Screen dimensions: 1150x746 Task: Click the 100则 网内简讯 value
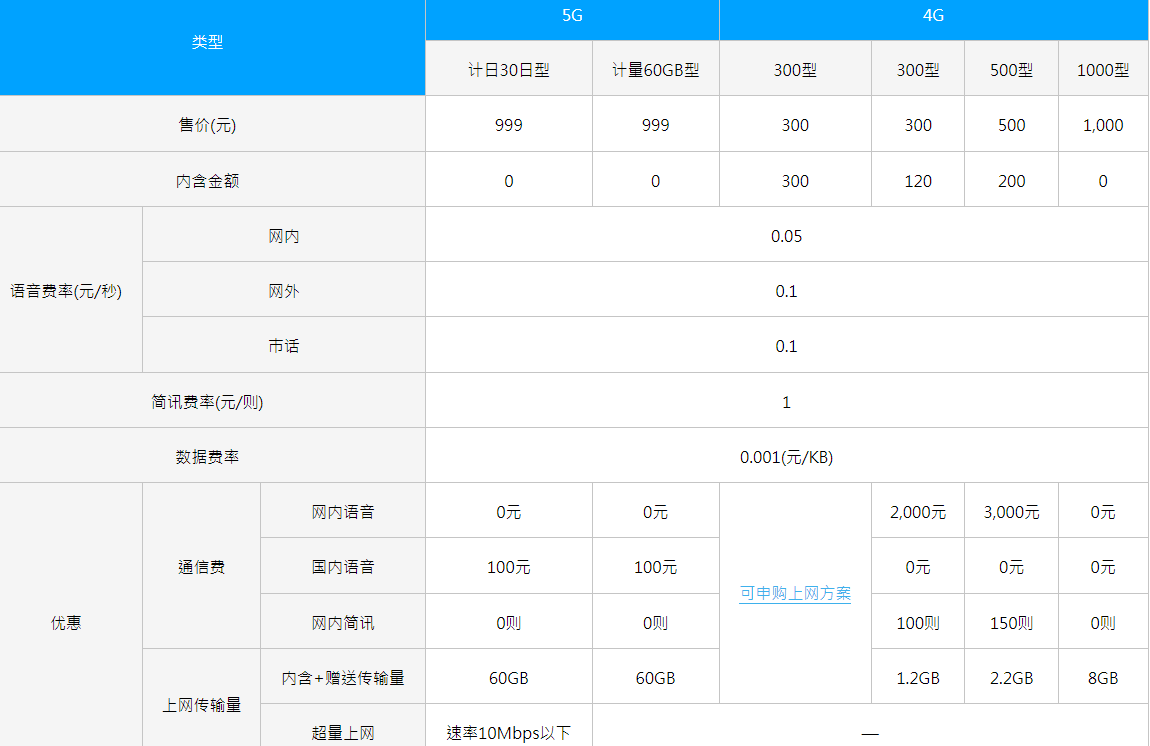click(918, 623)
